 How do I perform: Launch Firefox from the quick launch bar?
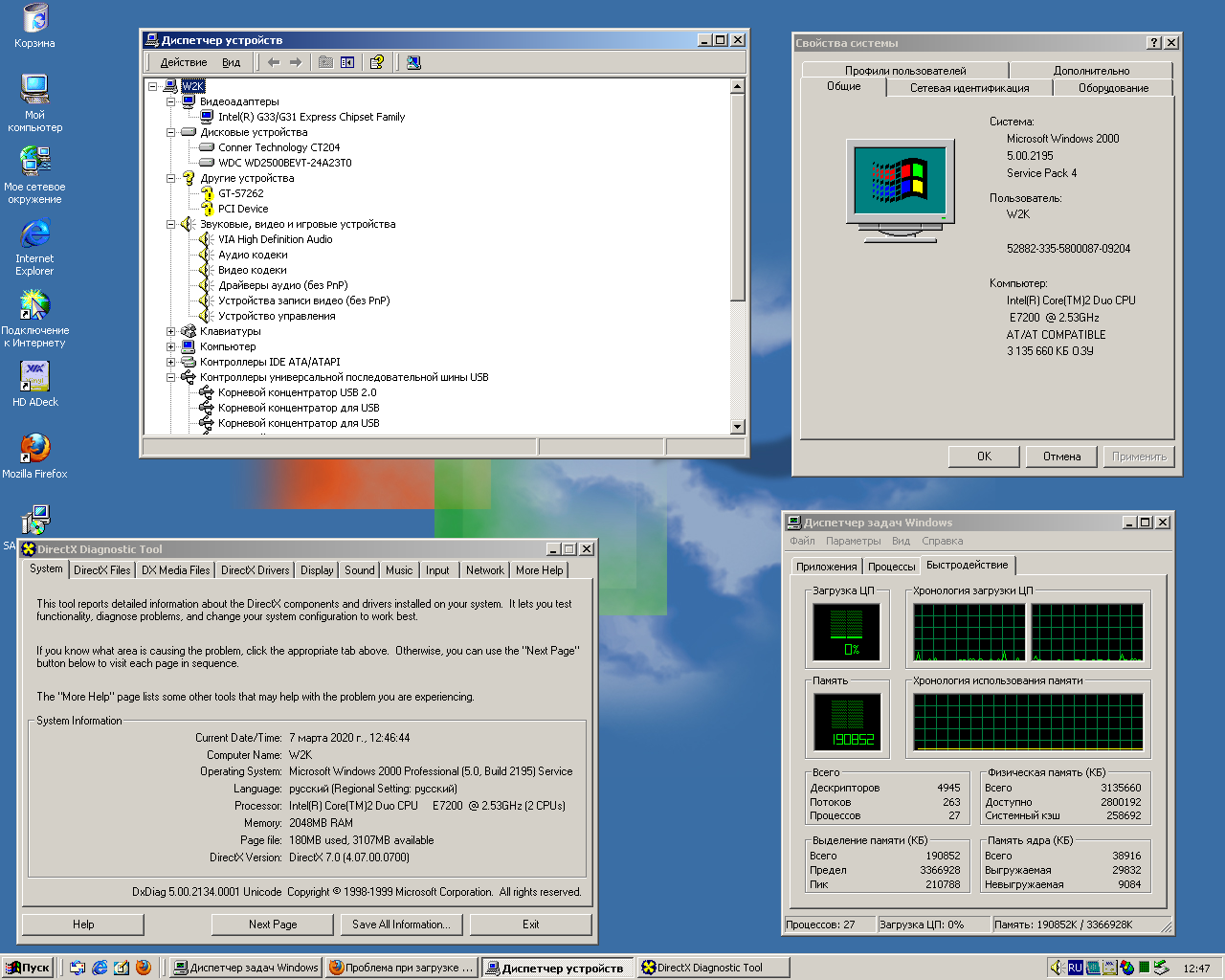(144, 968)
